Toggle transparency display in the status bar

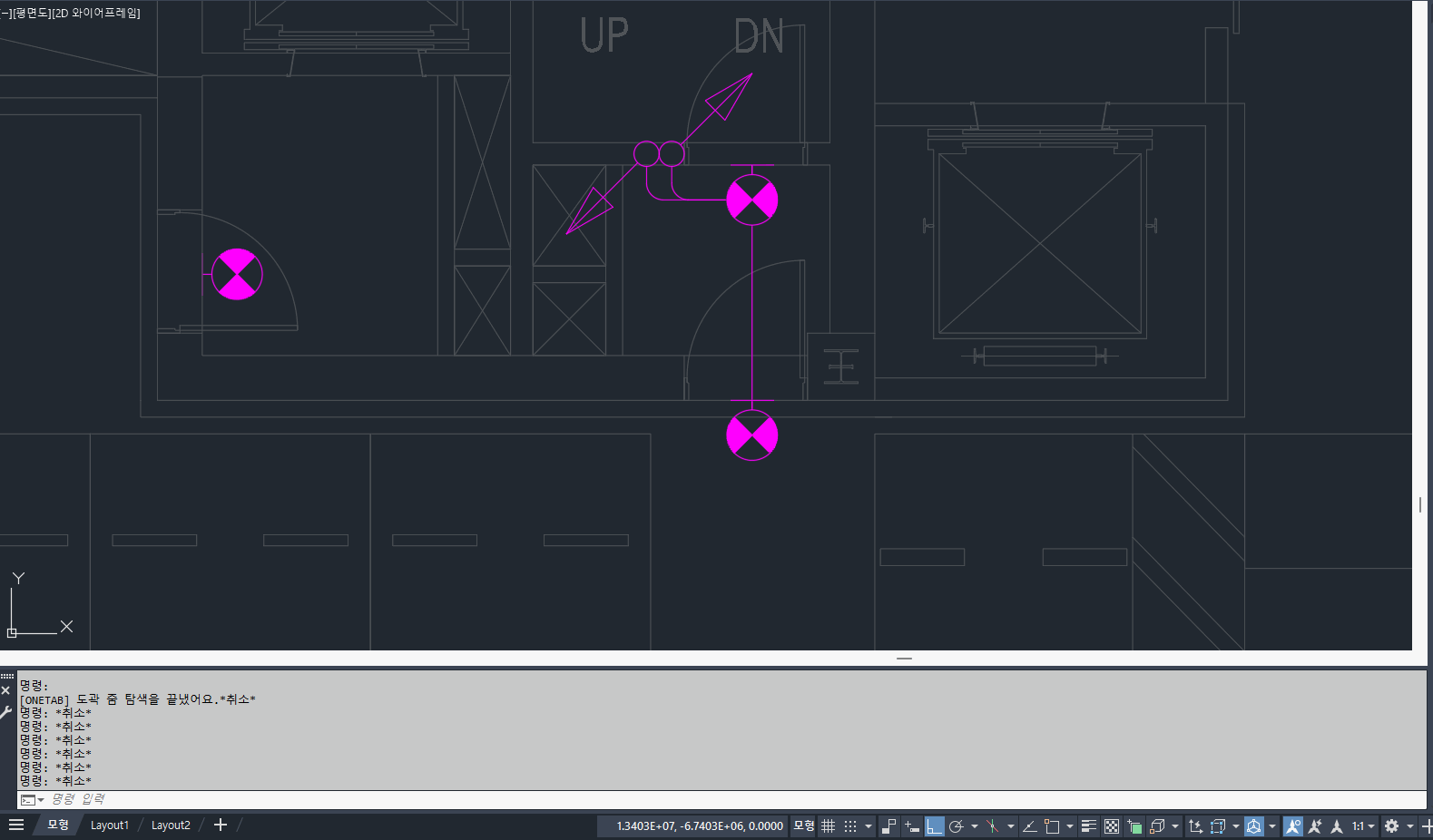(x=1112, y=825)
